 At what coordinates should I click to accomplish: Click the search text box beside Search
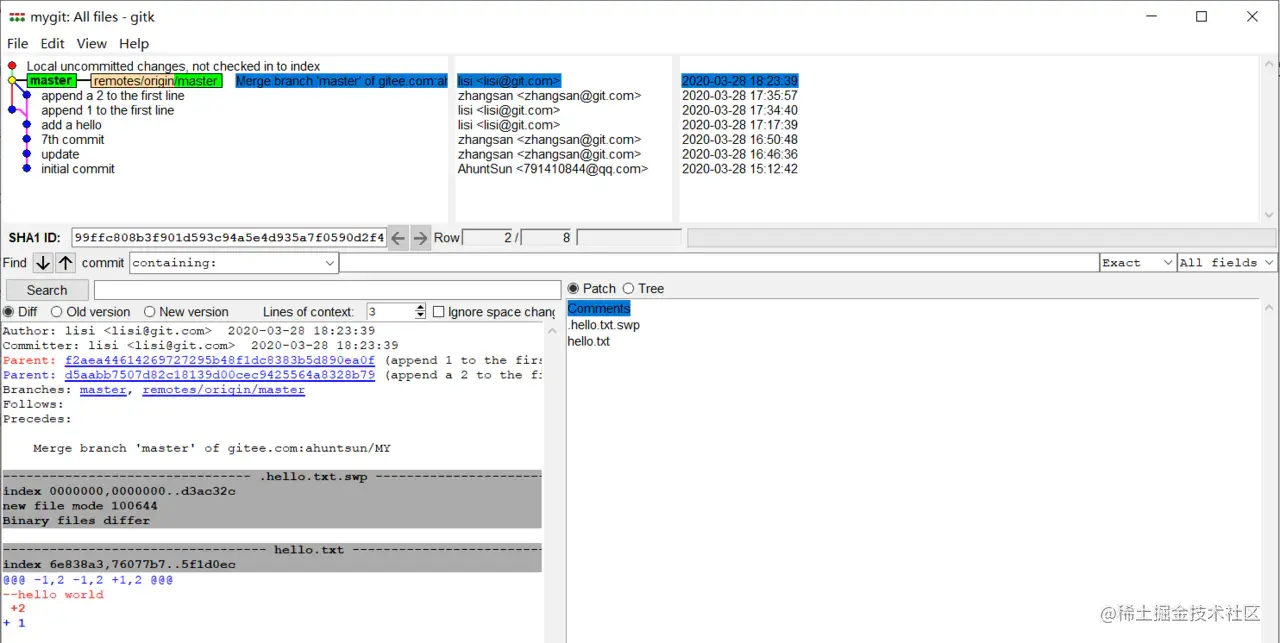click(x=327, y=290)
